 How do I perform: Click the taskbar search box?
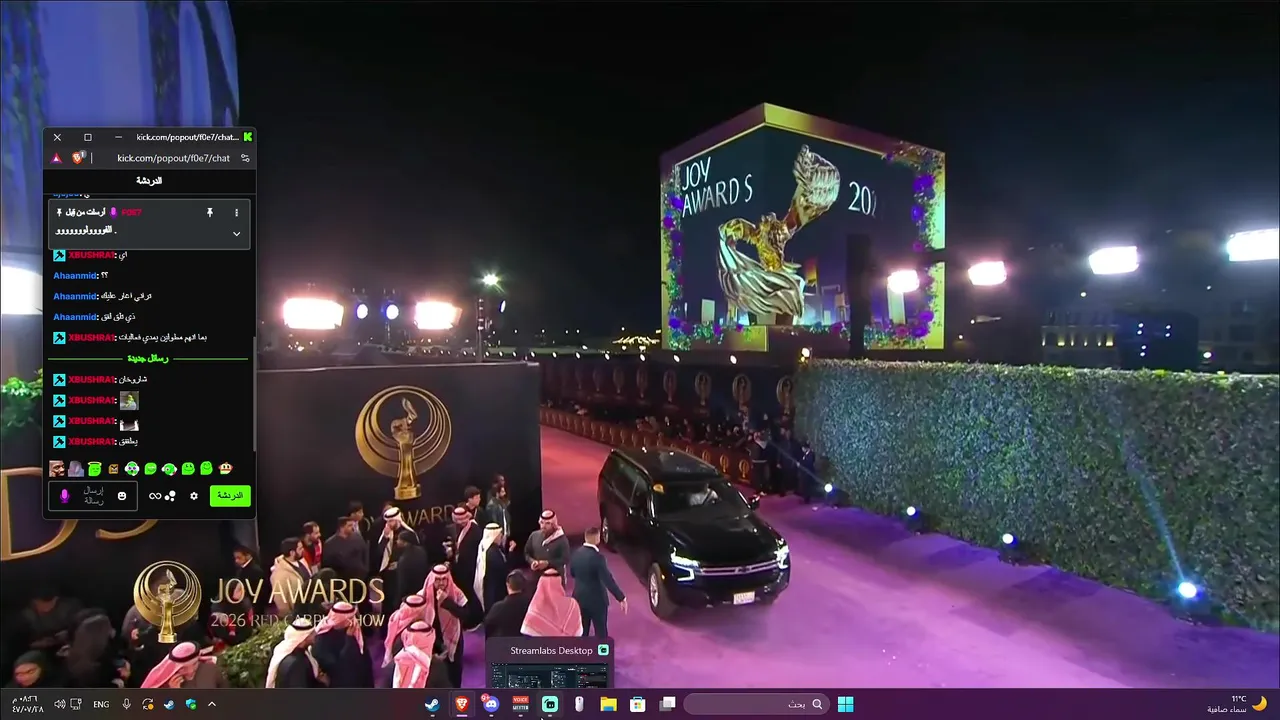pyautogui.click(x=757, y=704)
